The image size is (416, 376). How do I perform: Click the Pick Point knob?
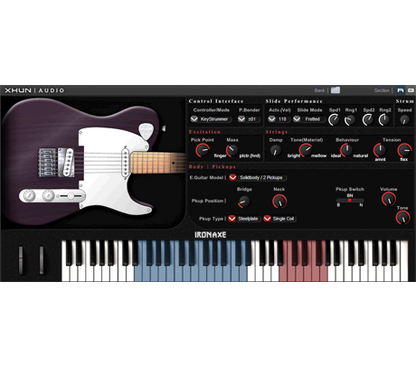click(x=202, y=150)
